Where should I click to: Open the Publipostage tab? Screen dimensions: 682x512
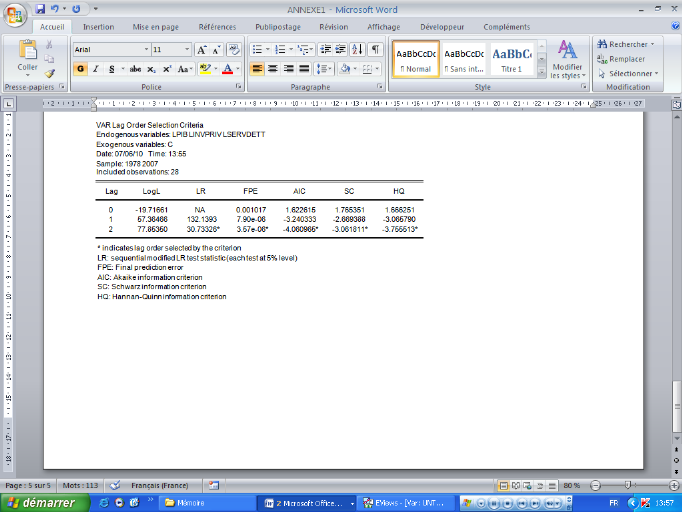pos(278,27)
